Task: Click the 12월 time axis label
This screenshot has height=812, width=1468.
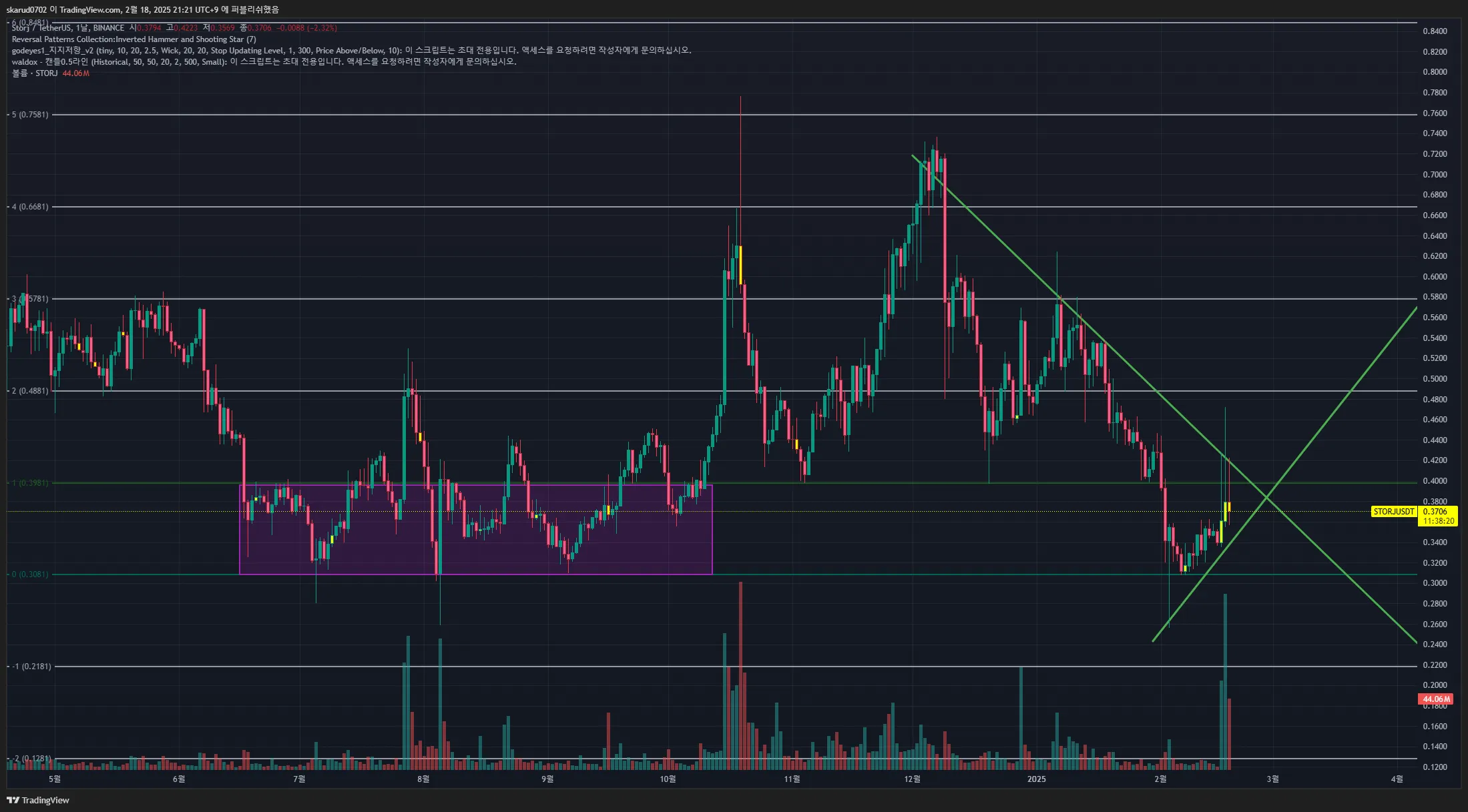Action: [913, 779]
